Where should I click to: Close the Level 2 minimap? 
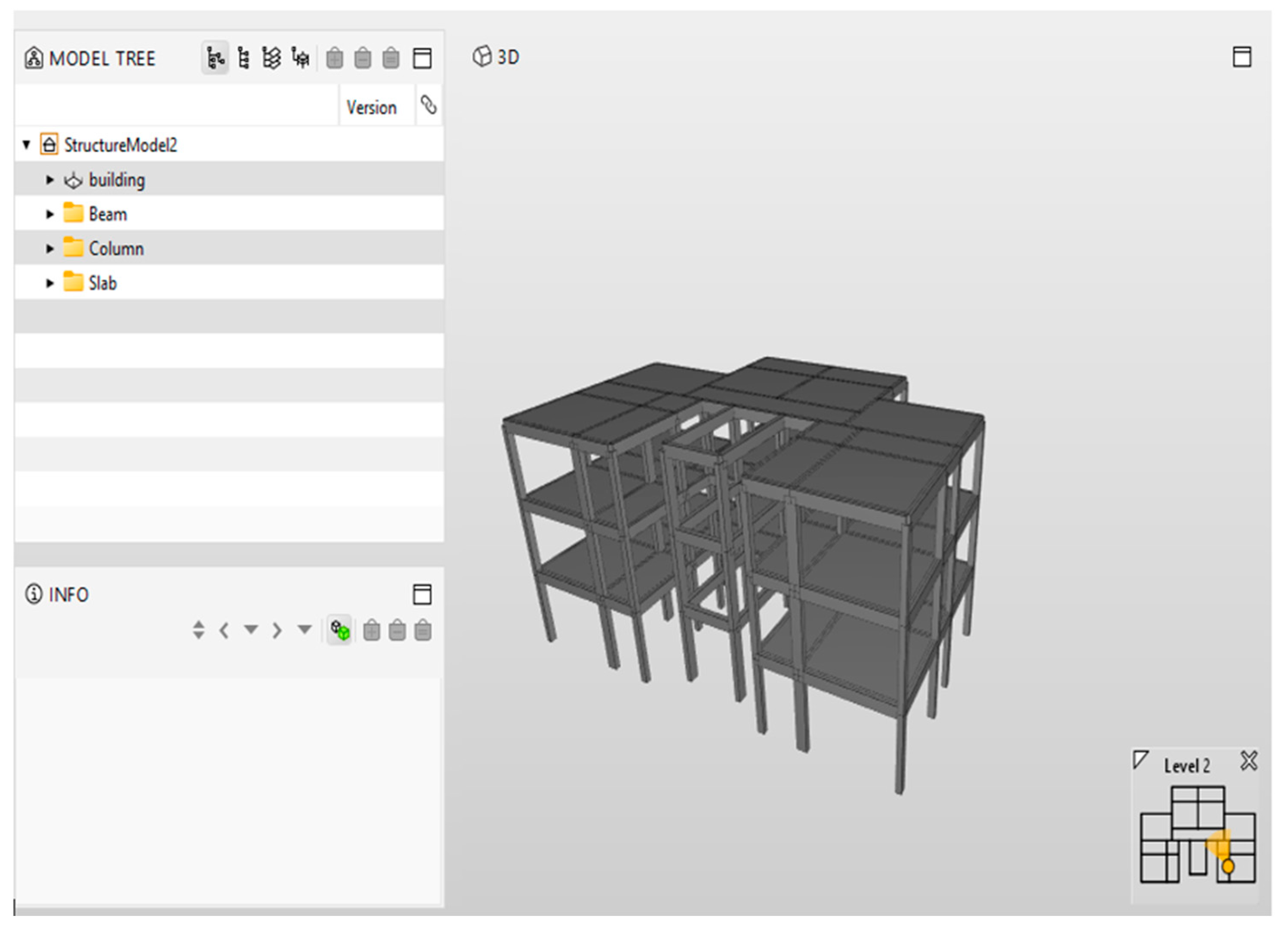click(x=1249, y=761)
